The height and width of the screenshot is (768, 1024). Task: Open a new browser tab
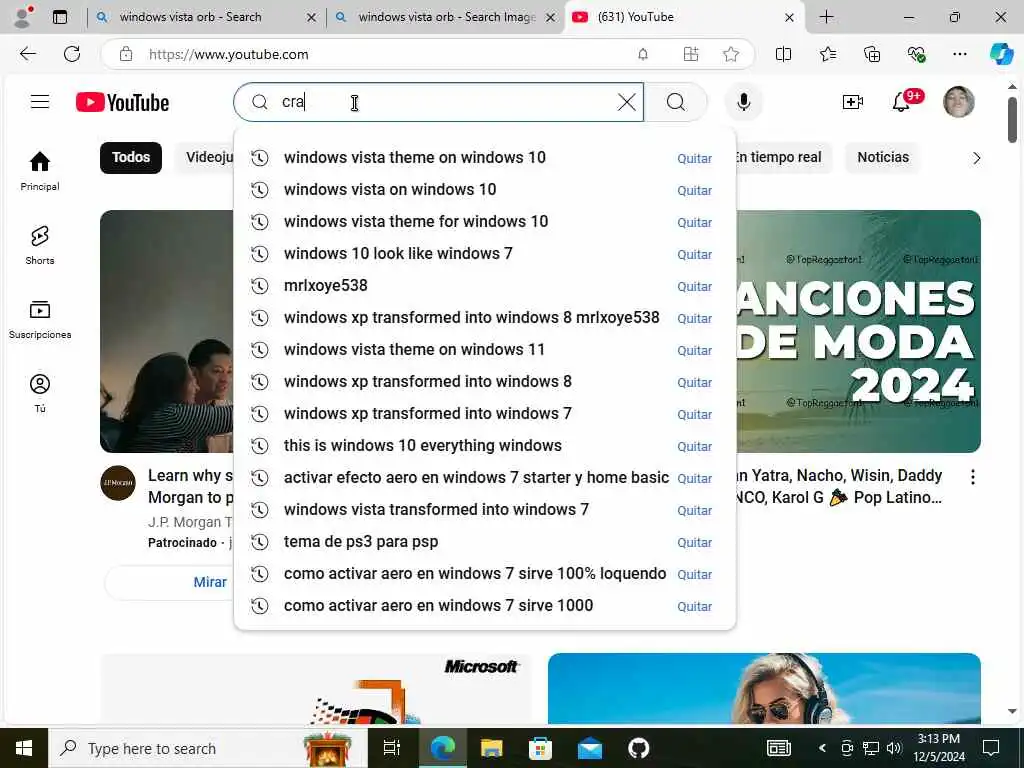click(826, 17)
